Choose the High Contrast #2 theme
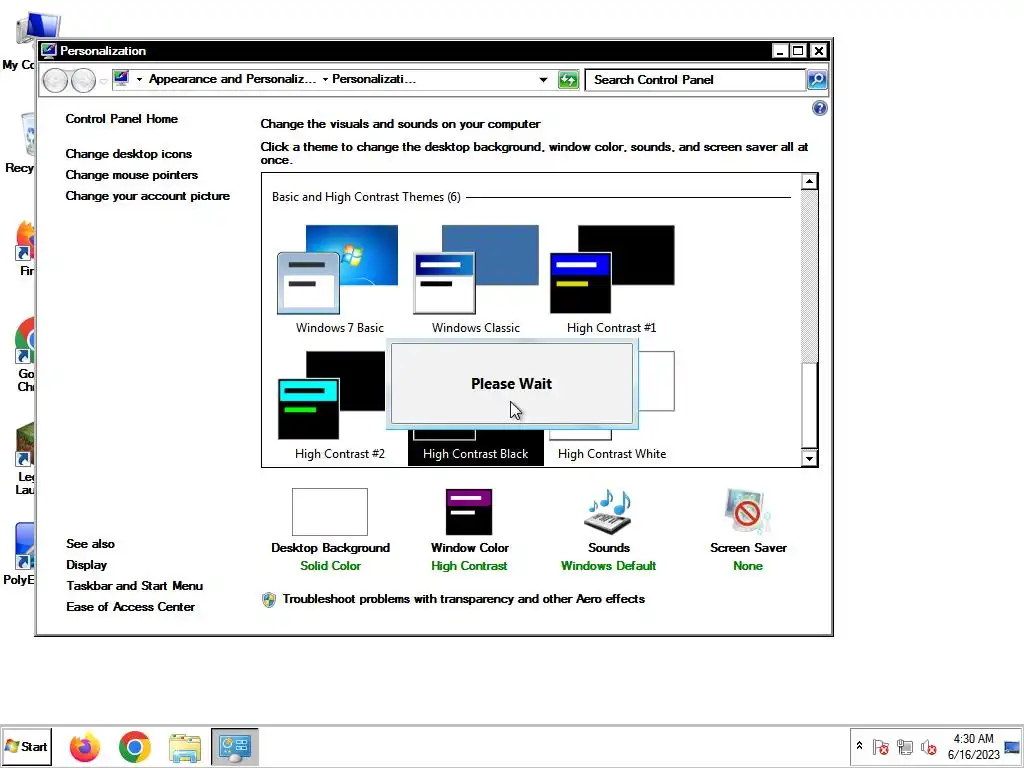1024x768 pixels. tap(332, 395)
